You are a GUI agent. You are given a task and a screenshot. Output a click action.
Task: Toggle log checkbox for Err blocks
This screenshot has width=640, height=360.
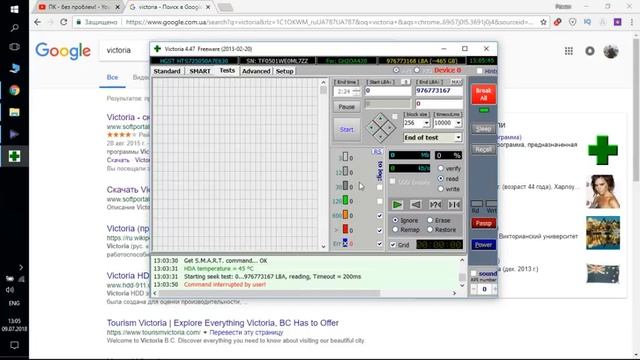tap(380, 244)
